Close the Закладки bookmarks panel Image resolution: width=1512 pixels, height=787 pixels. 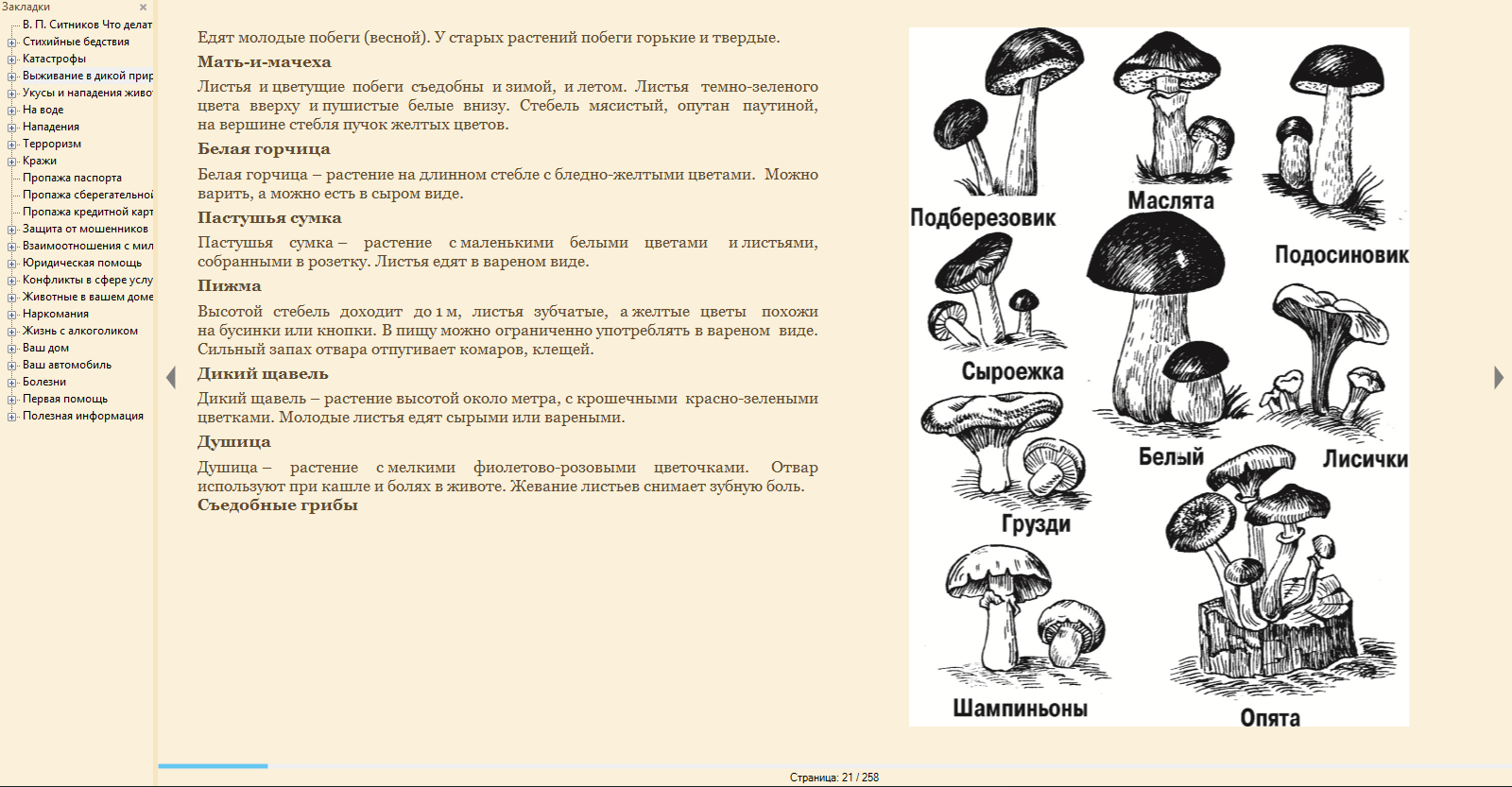tap(143, 8)
